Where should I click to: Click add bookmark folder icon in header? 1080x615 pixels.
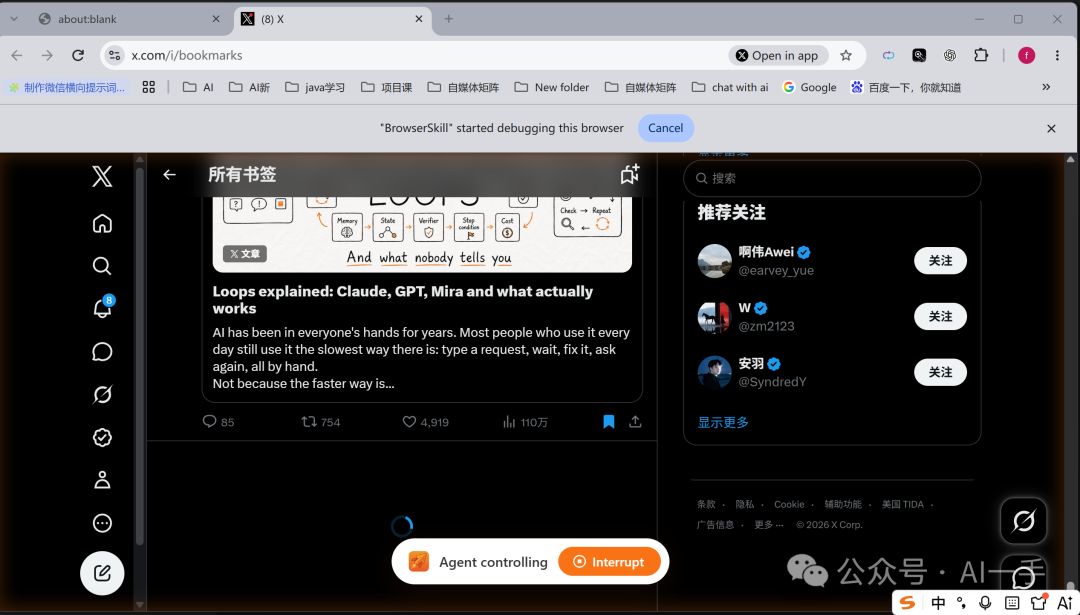(630, 174)
